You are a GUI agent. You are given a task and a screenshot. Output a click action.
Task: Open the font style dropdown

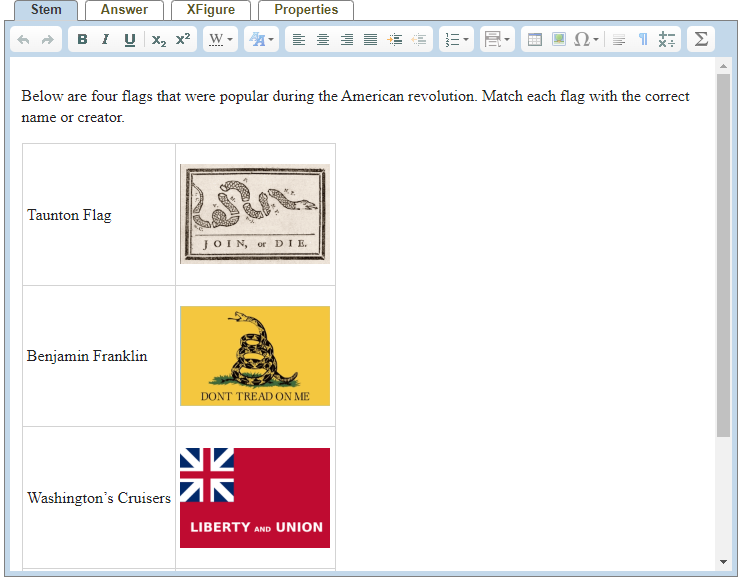pos(261,39)
